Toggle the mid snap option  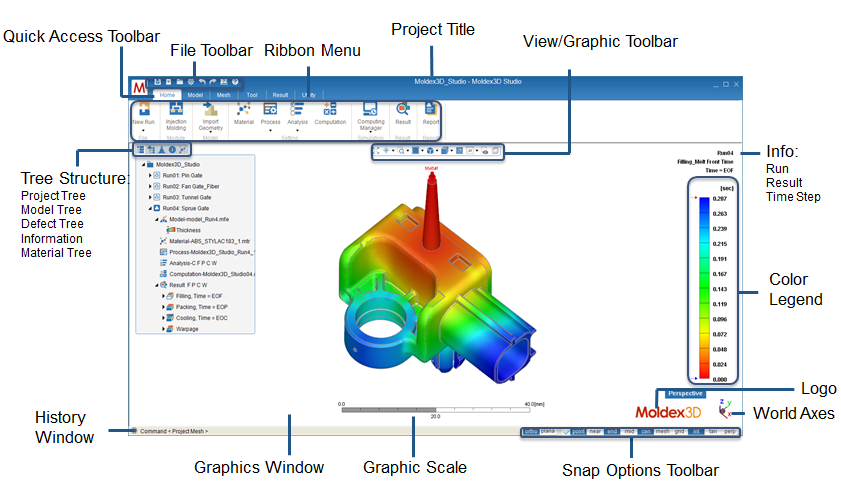pyautogui.click(x=629, y=431)
